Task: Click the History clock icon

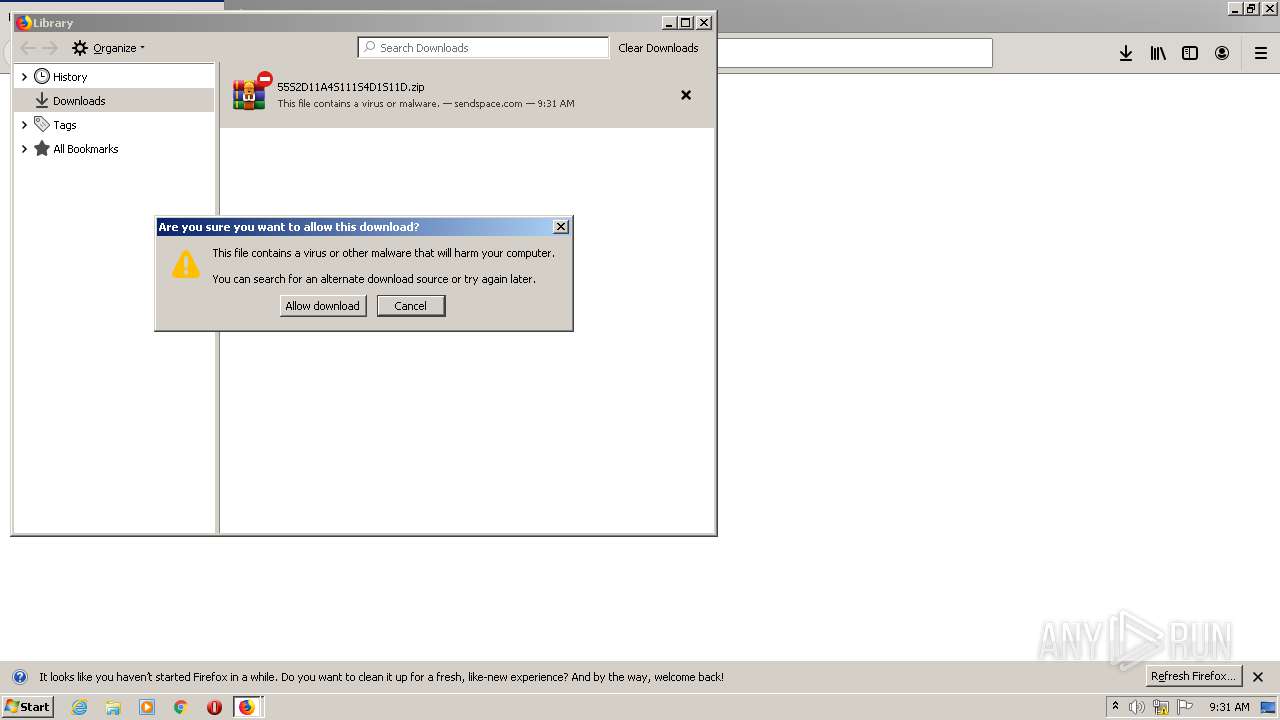Action: 42,76
